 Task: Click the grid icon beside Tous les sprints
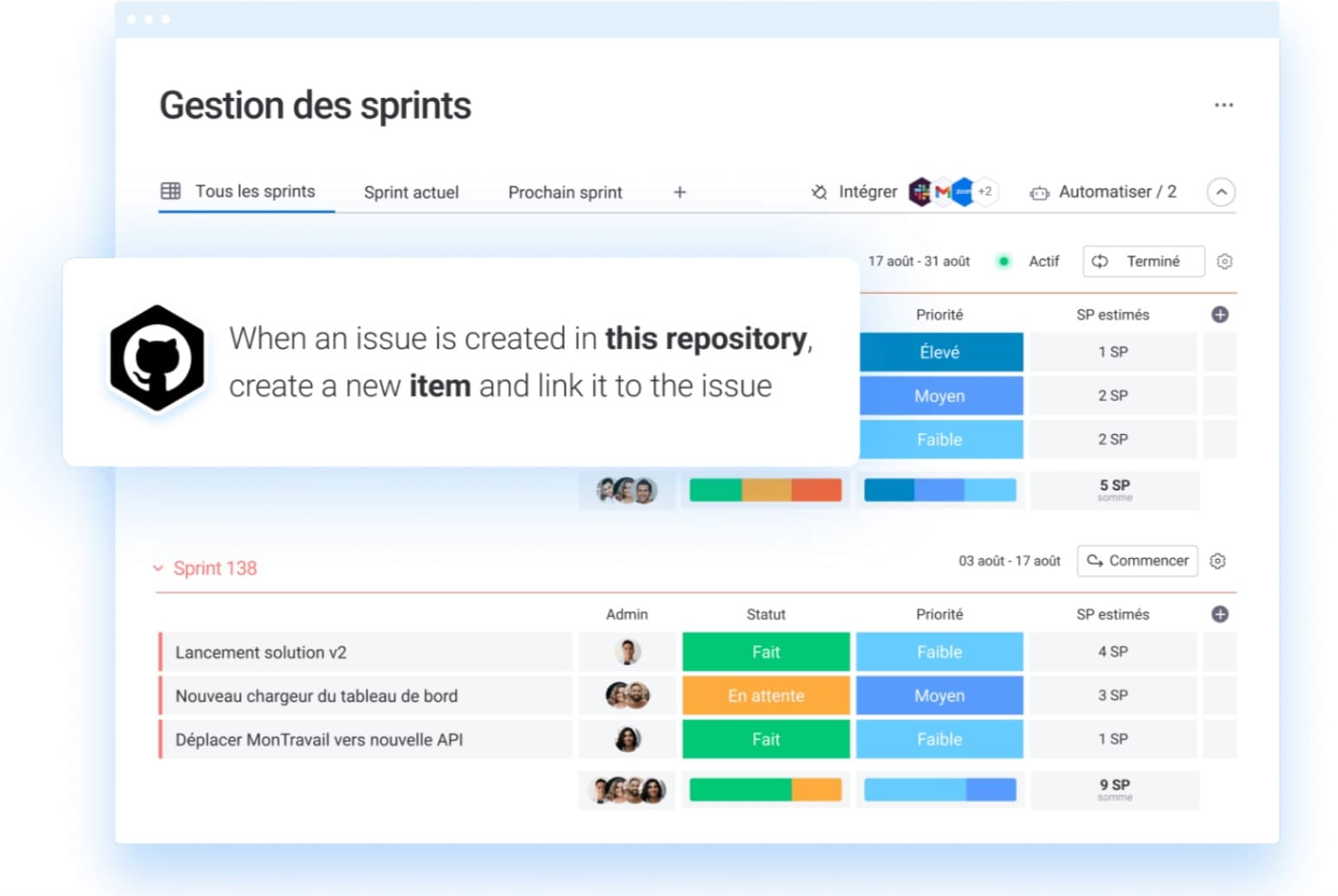[171, 191]
